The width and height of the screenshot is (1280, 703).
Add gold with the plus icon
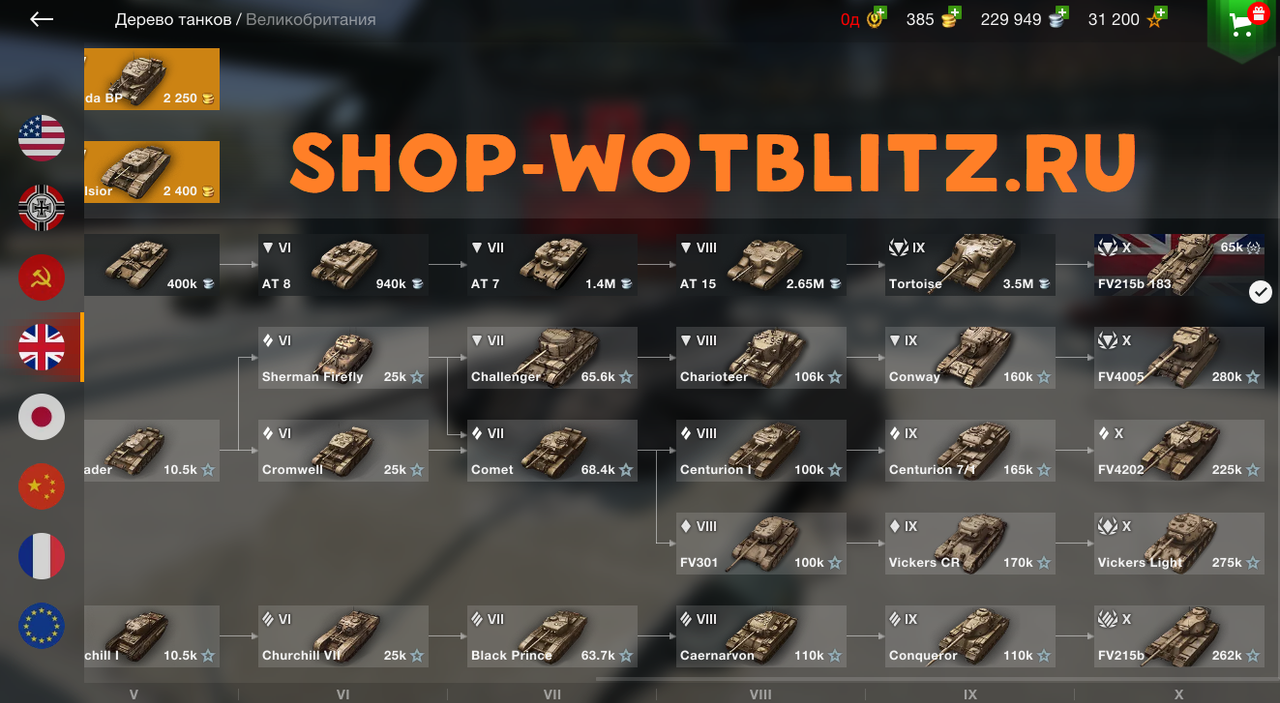954,12
